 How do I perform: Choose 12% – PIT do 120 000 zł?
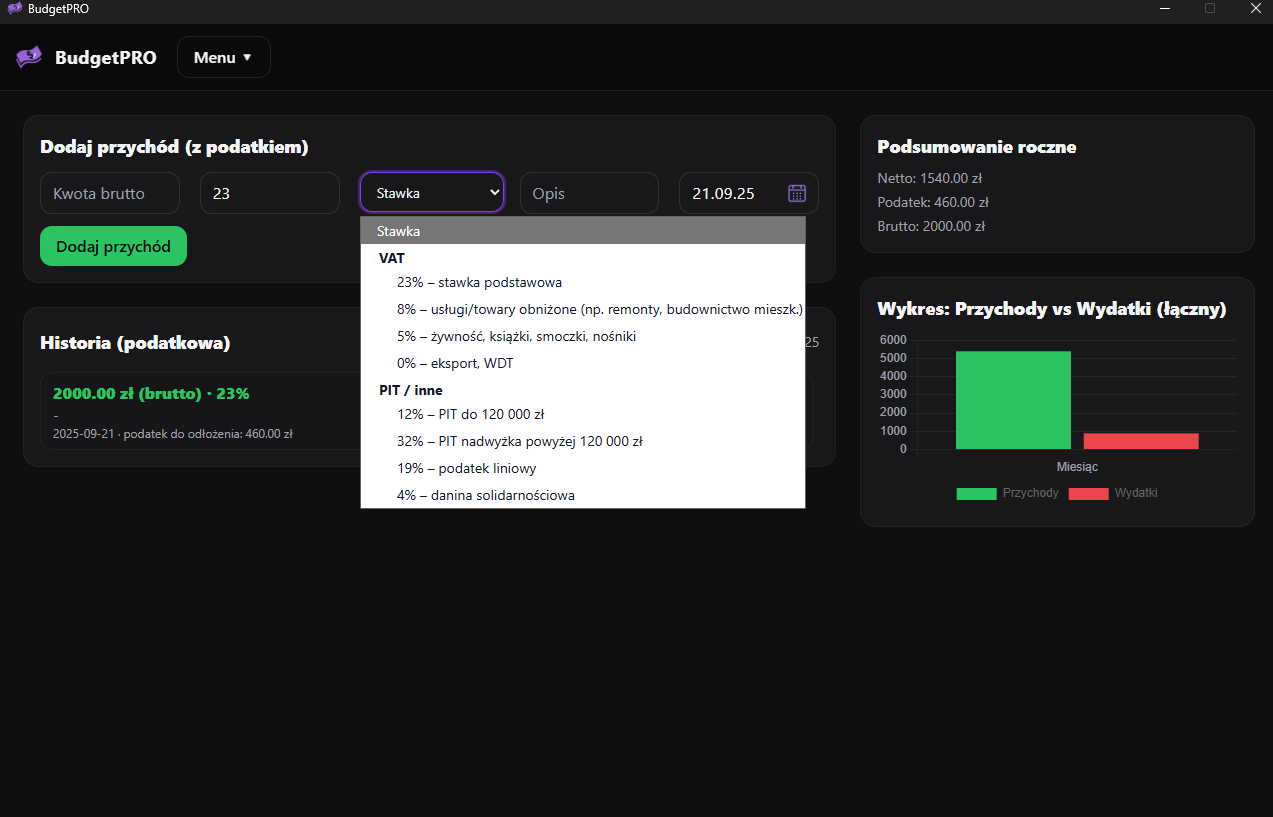tap(470, 414)
